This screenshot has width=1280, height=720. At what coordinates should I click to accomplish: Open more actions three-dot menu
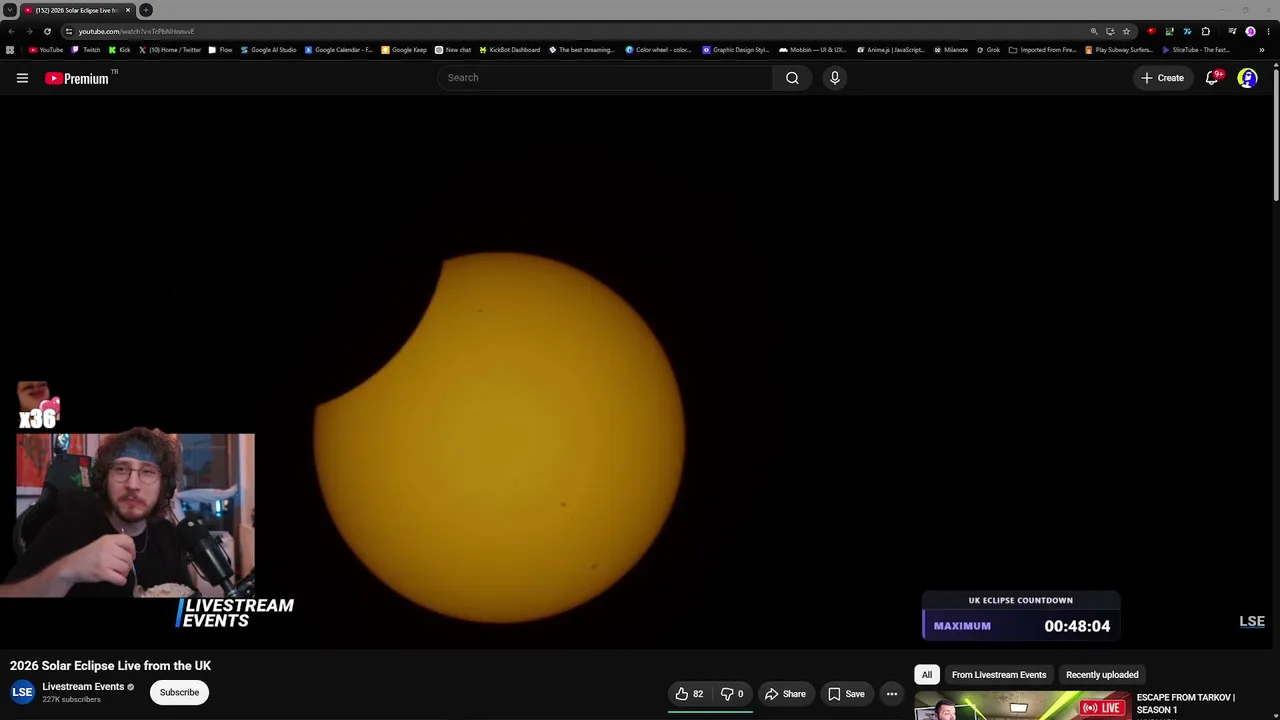[x=892, y=694]
